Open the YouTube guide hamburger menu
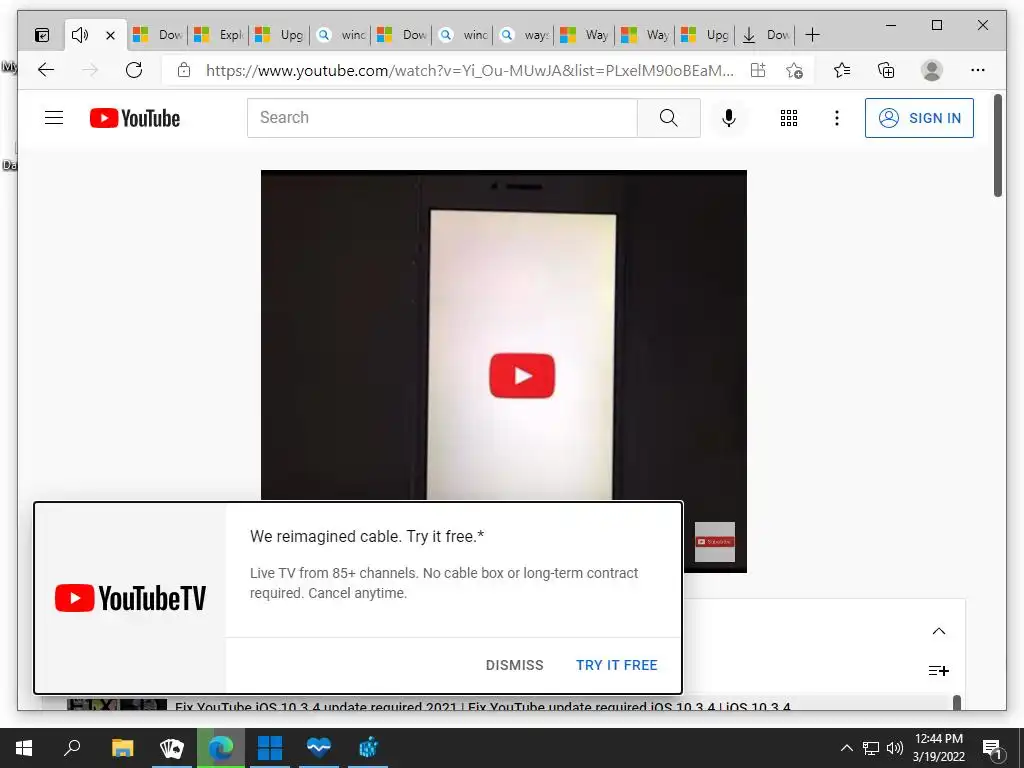This screenshot has width=1024, height=768. pyautogui.click(x=54, y=118)
